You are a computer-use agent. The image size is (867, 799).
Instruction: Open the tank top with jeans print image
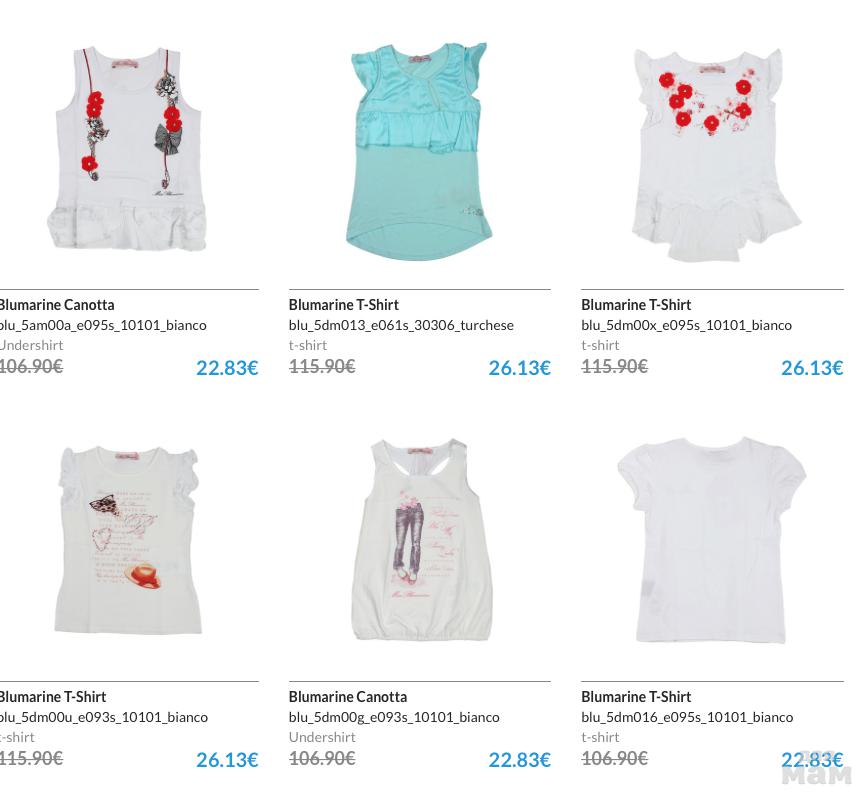[421, 540]
